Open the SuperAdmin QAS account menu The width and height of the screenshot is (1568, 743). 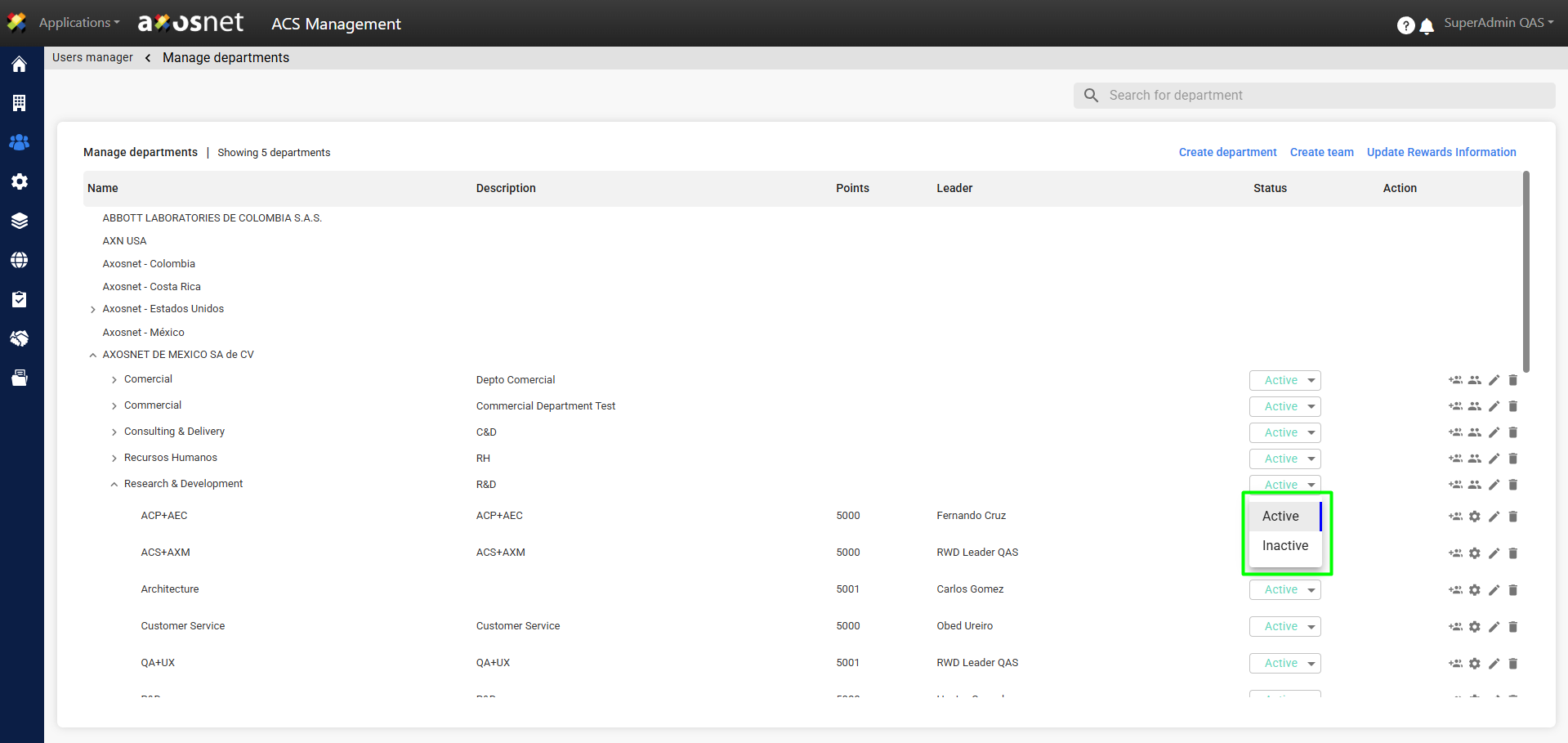click(1499, 23)
